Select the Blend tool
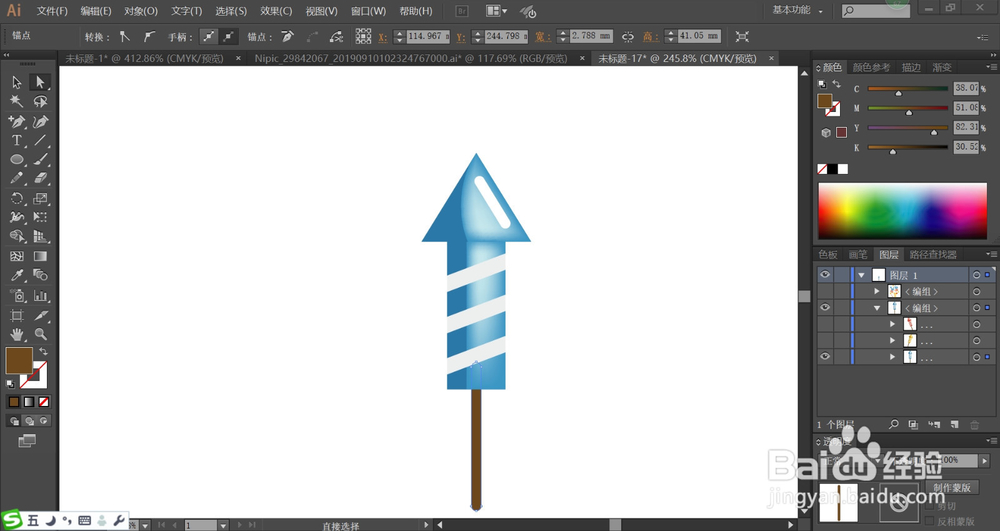Screen dimensions: 1000x531 pos(40,275)
